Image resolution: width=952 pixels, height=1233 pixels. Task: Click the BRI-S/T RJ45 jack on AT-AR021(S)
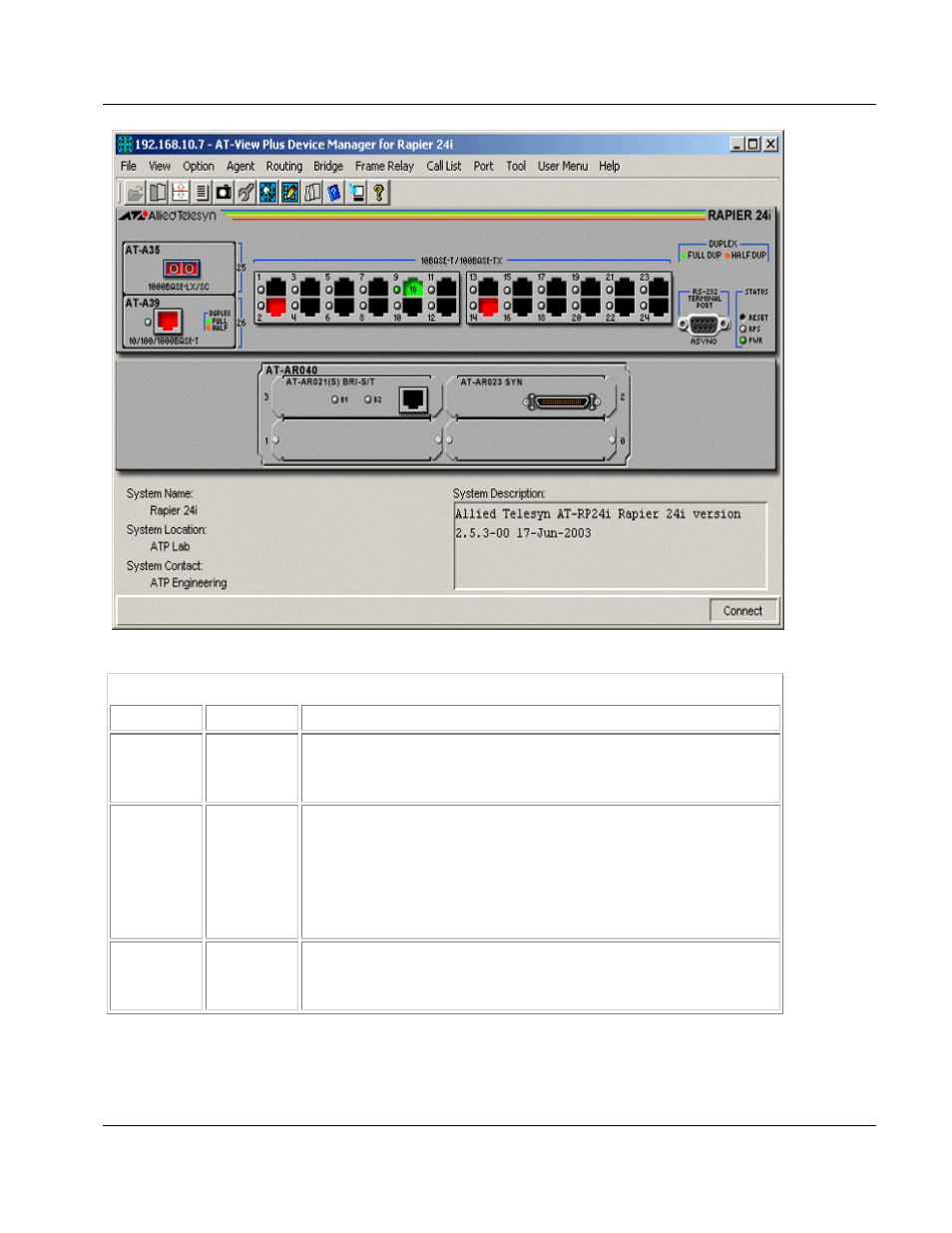(x=413, y=399)
